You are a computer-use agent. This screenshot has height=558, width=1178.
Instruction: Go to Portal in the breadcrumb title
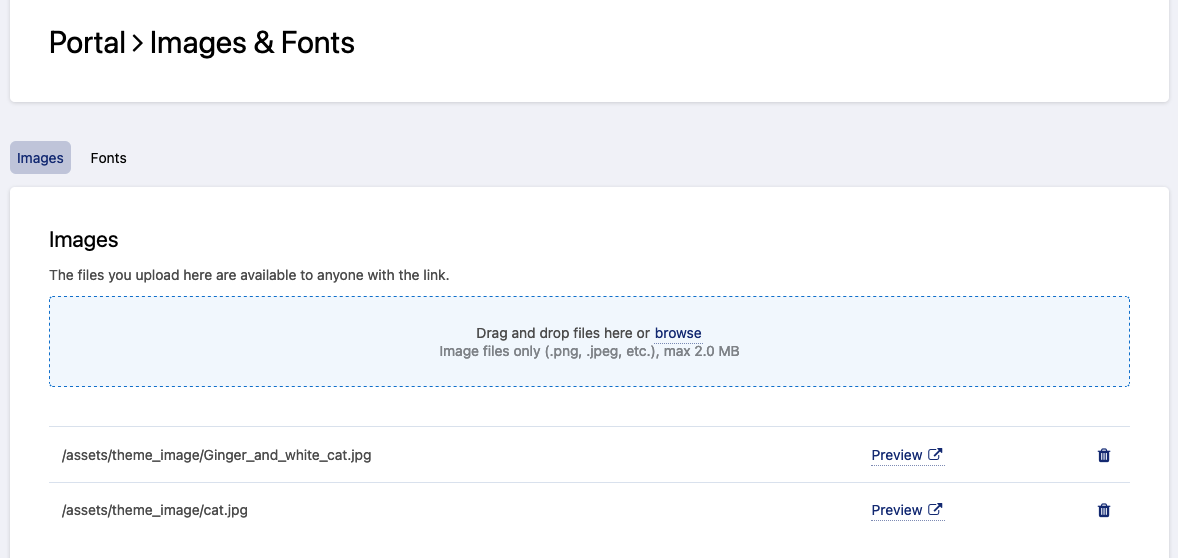87,43
